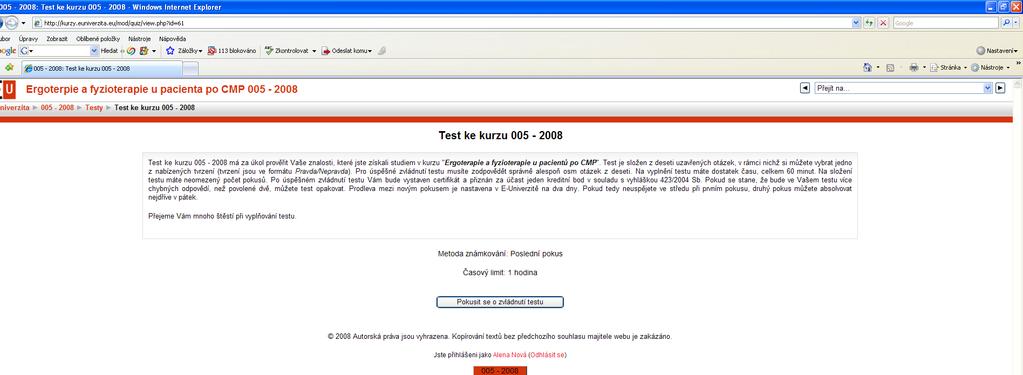Click Hledat on the Google toolbar

point(109,50)
